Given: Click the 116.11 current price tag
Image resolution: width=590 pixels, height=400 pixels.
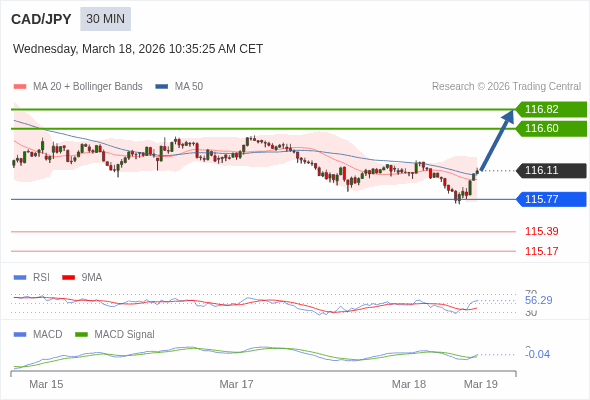Looking at the screenshot, I should 551,170.
